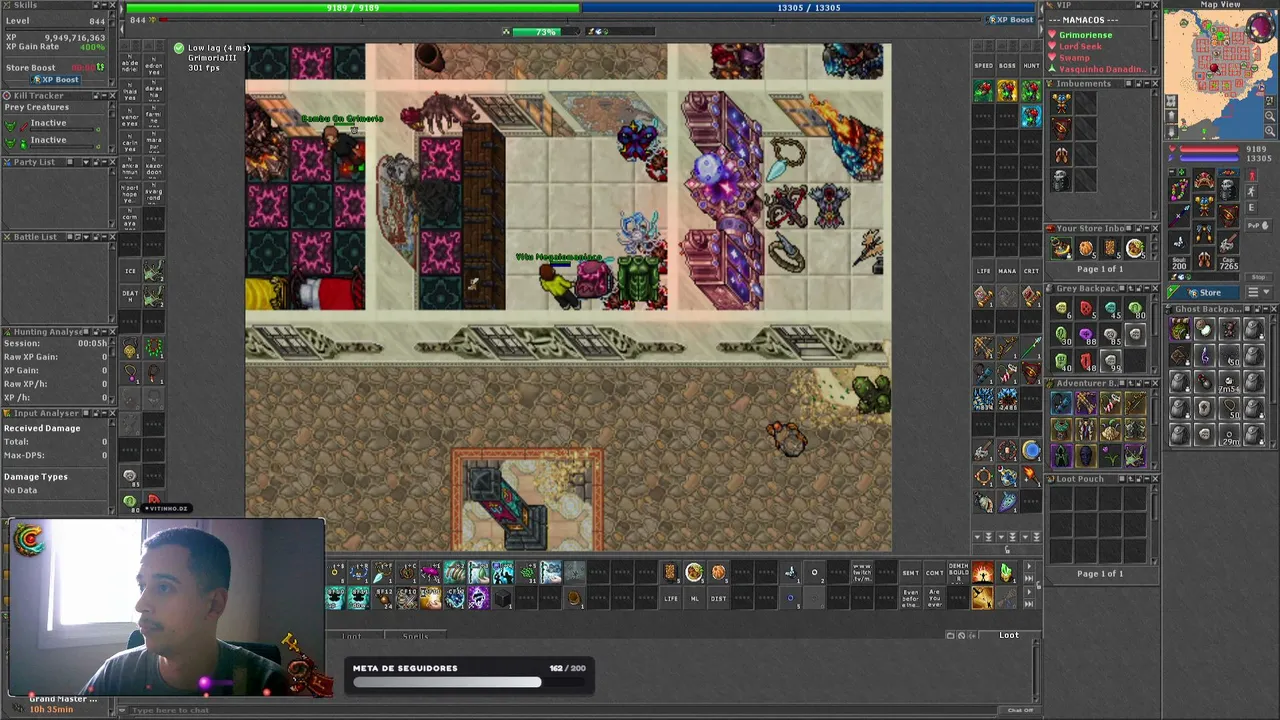Screen dimensions: 1280x720
Task: Select the first item in Your Store Inbox
Action: pos(1061,248)
